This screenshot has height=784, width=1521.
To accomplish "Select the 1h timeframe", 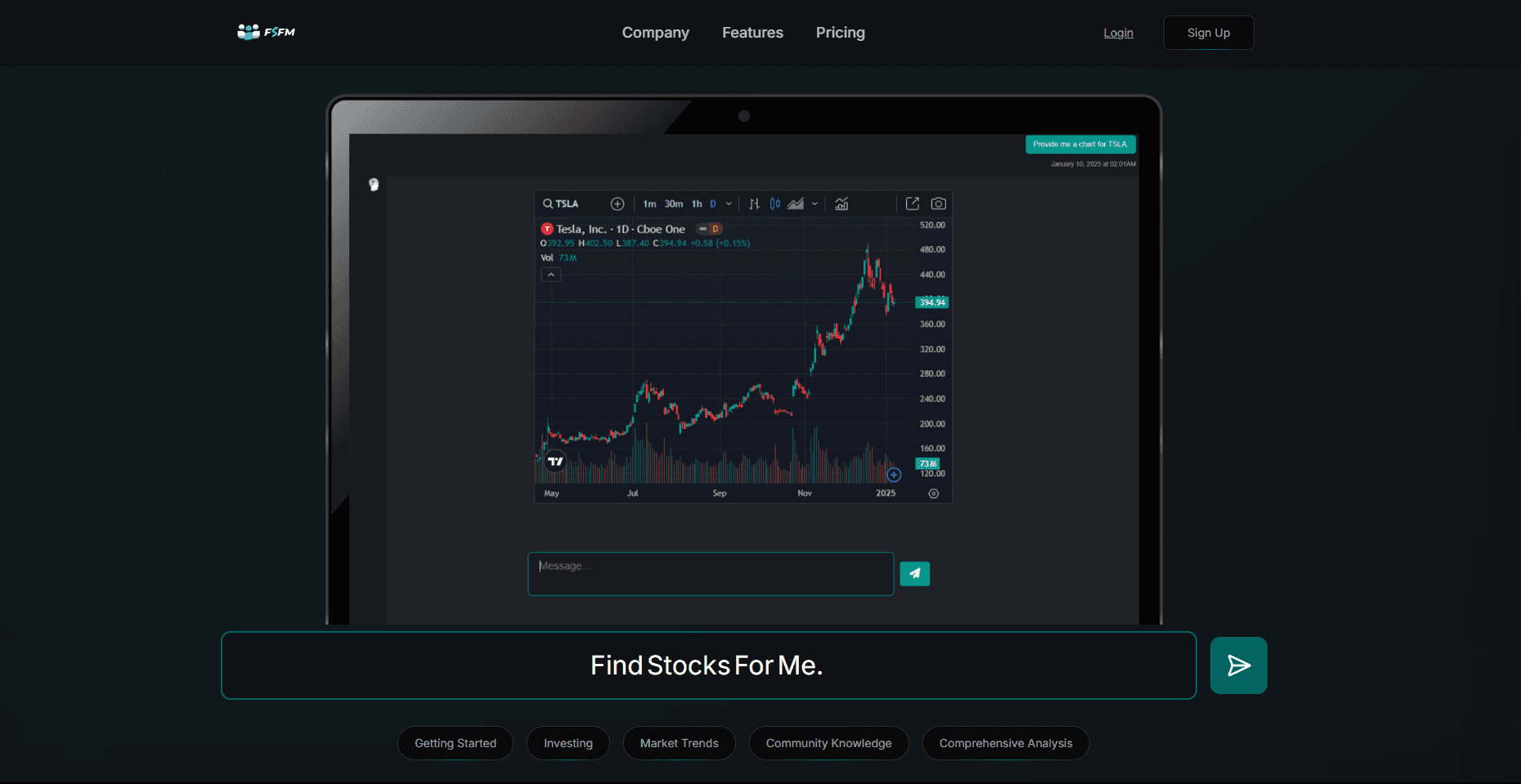I will pos(697,204).
